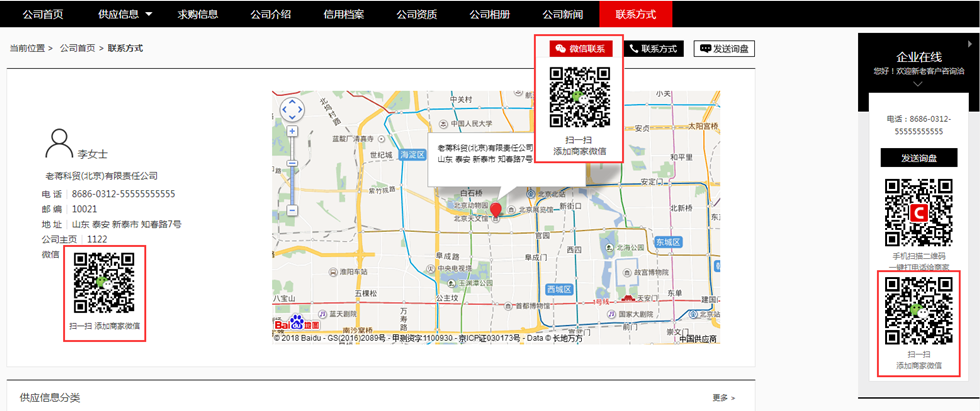The width and height of the screenshot is (980, 411).
Task: Click the red 微信联系 button
Action: click(x=580, y=48)
